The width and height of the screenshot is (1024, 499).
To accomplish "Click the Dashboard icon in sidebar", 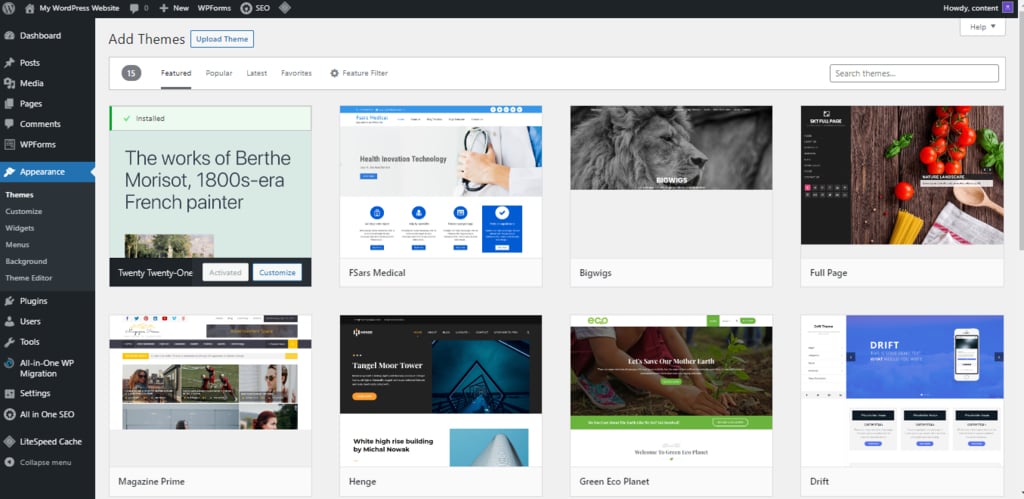I will [x=9, y=36].
